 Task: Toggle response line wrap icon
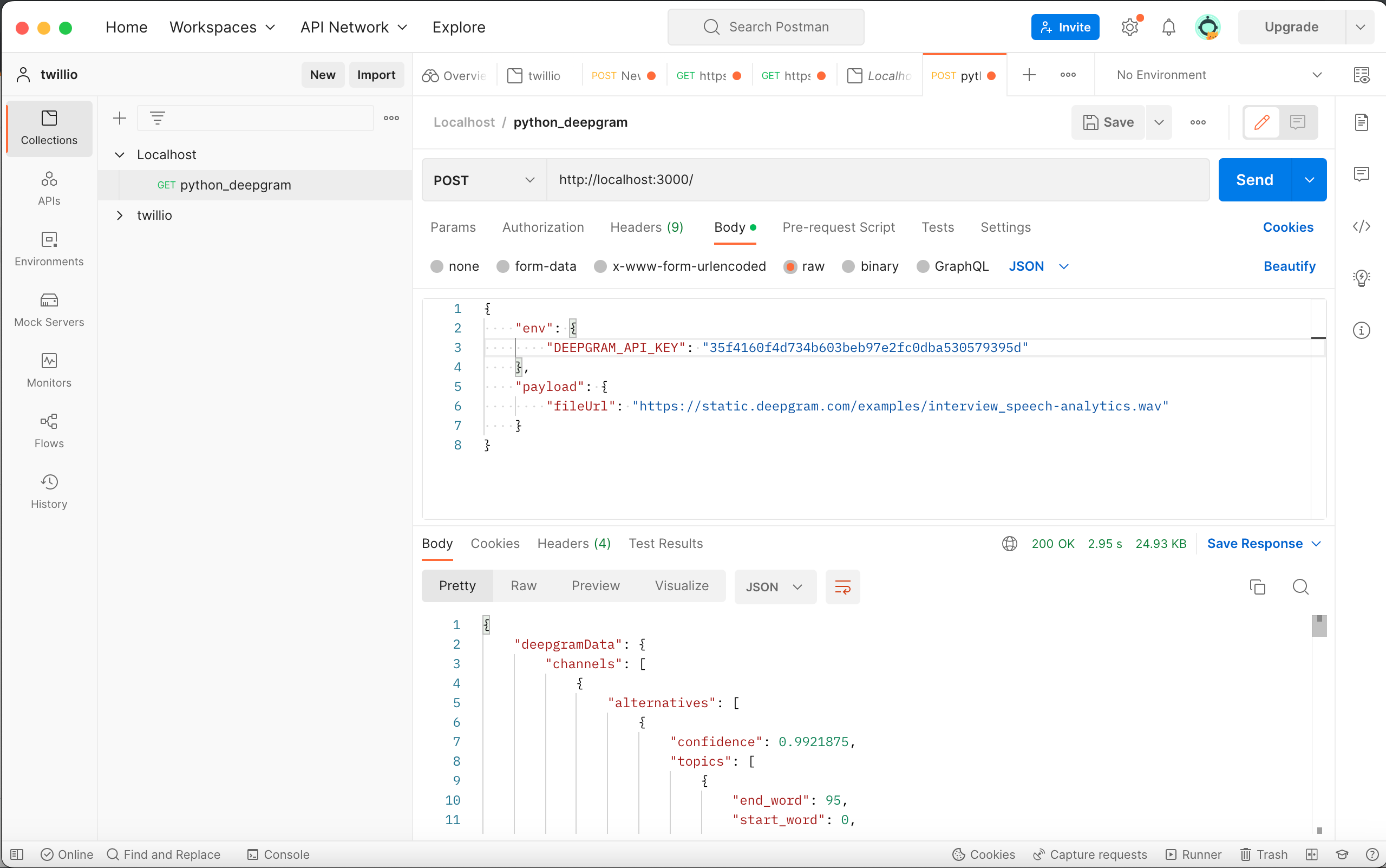842,587
